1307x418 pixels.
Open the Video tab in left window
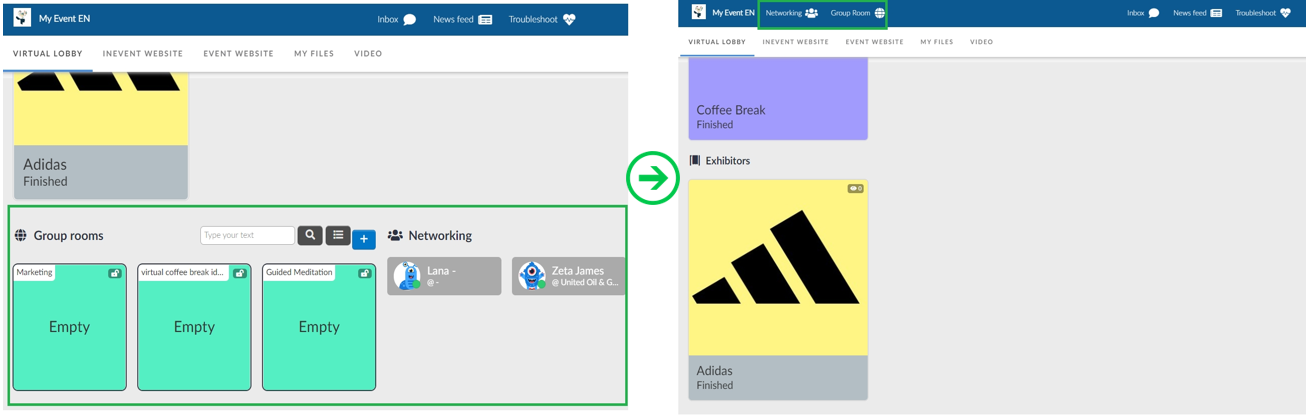pyautogui.click(x=368, y=53)
